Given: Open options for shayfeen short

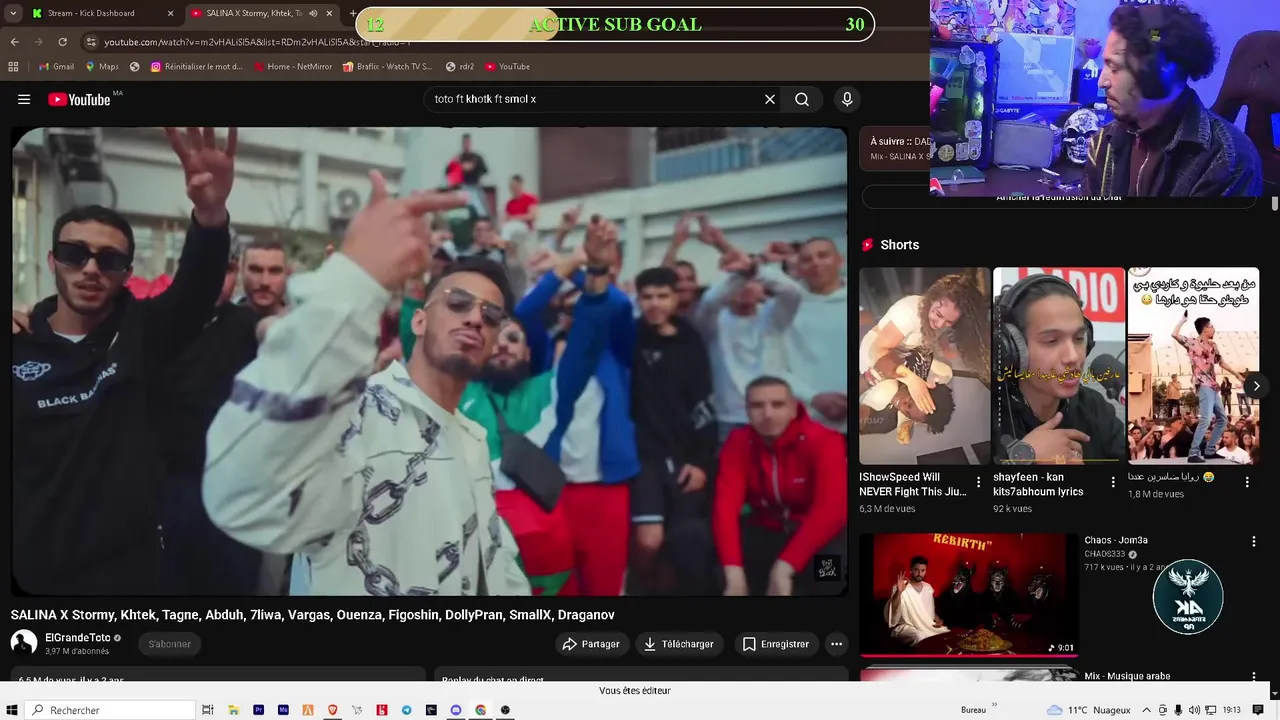Looking at the screenshot, I should 1113,482.
